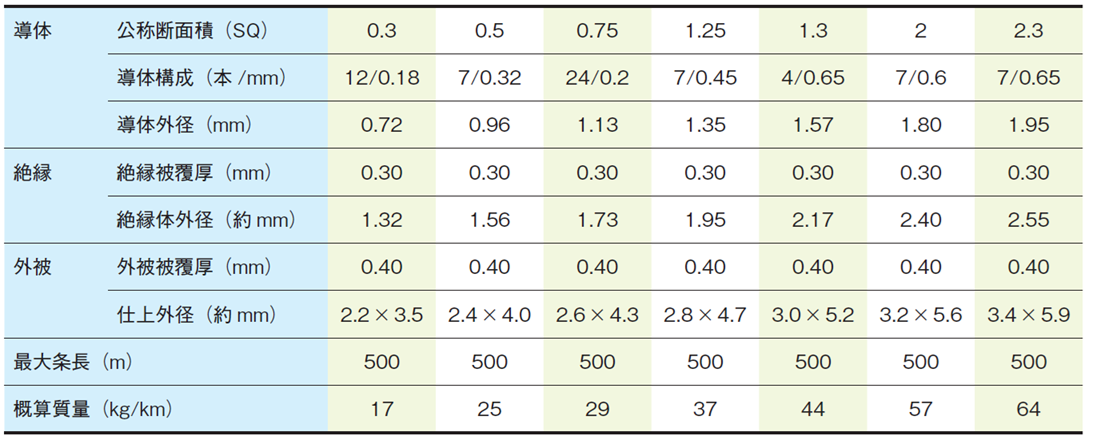This screenshot has height=443, width=1100.
Task: Click the 2.2 × 3.5 finished diameter cell
Action: (x=381, y=315)
